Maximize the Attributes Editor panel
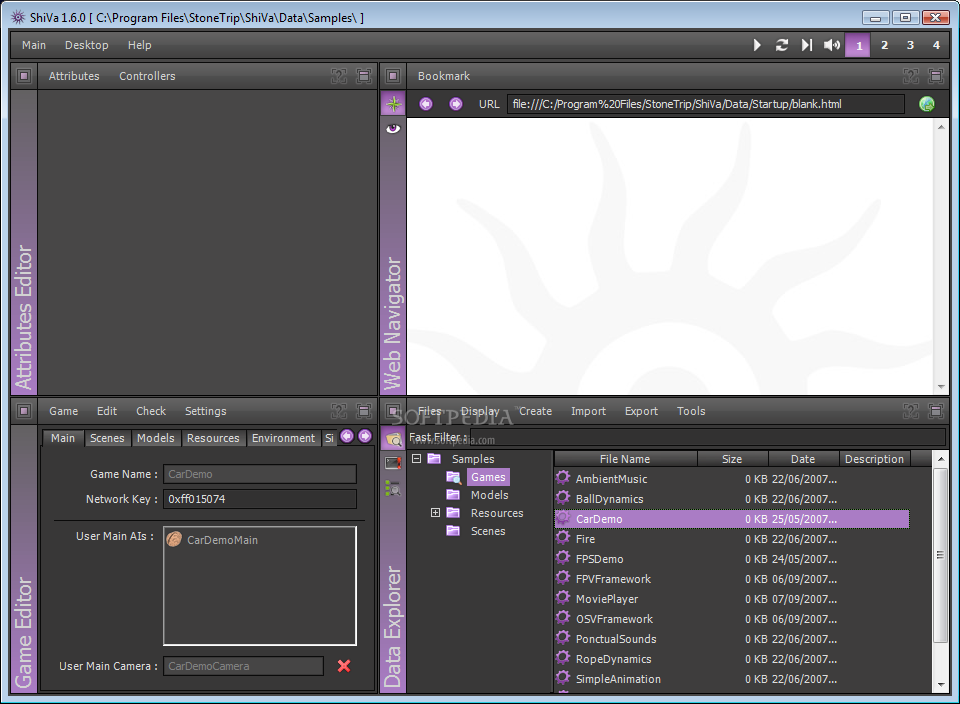The width and height of the screenshot is (960, 704). point(364,76)
